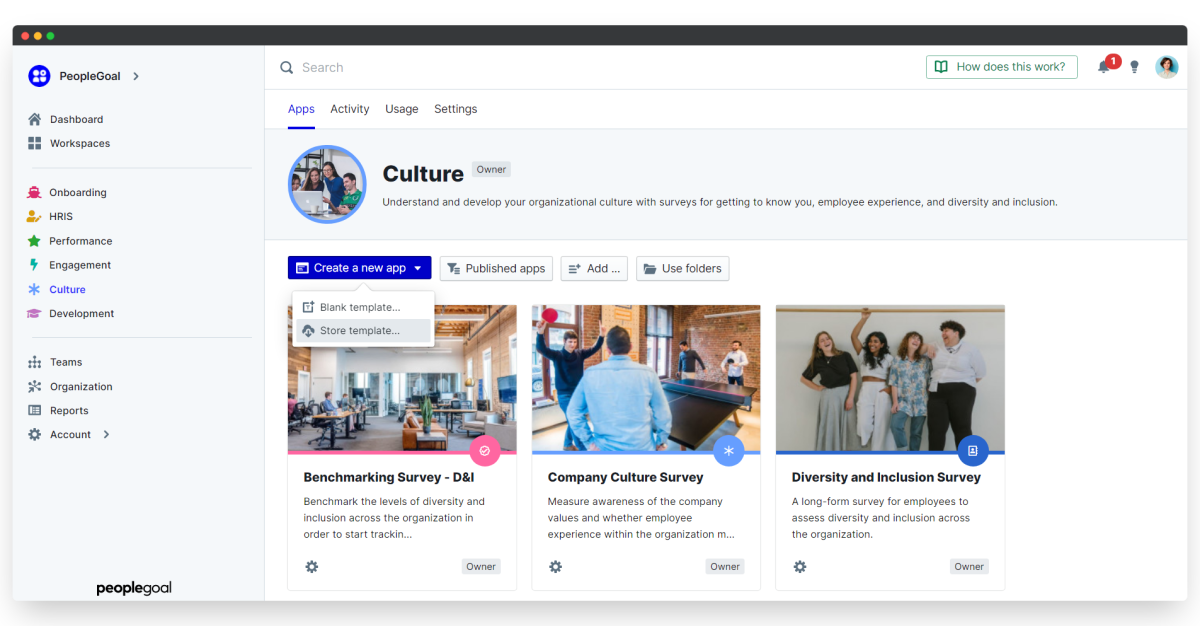
Task: Choose Store template... from the menu
Action: coord(363,330)
